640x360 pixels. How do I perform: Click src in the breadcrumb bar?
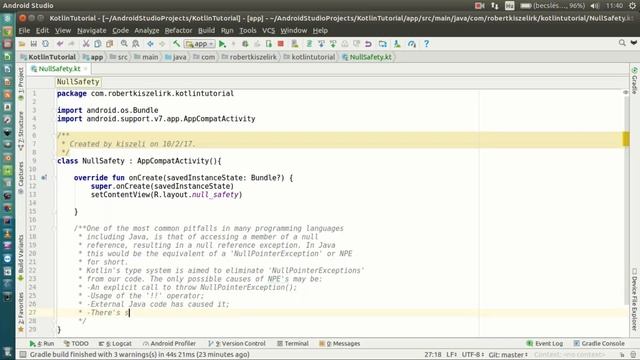point(119,57)
